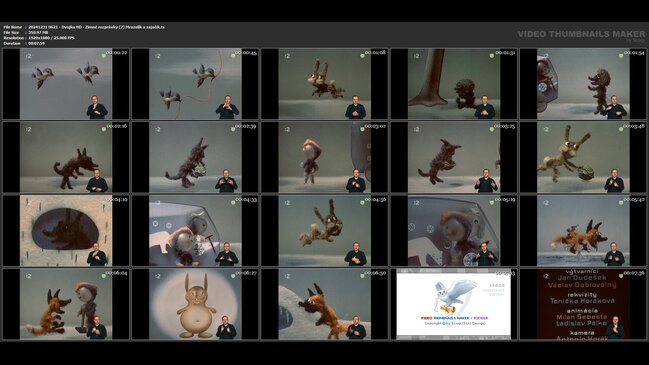The image size is (649, 365).
Task: Click the sign interpreter in the 00:03:25 frame
Action: pyautogui.click(x=485, y=181)
